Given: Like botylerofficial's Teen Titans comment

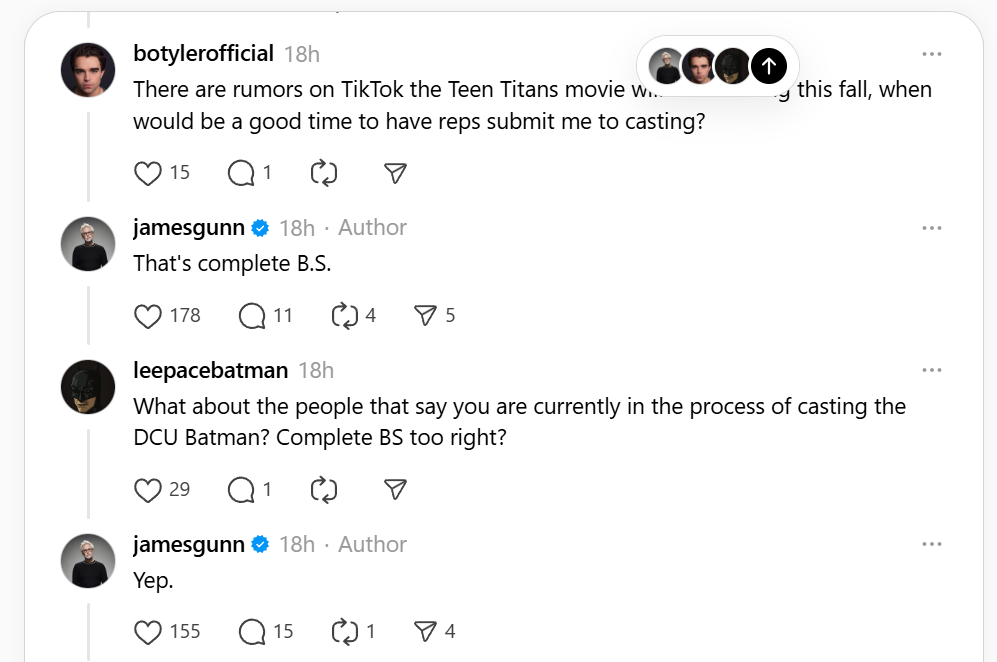Looking at the screenshot, I should [148, 173].
